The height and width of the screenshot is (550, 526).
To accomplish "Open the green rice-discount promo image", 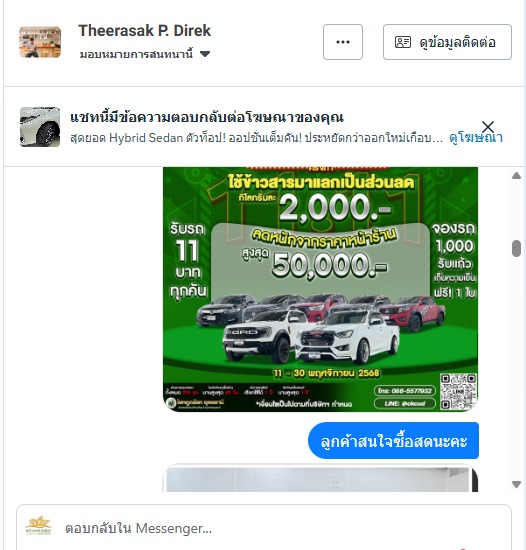I will click(x=320, y=289).
